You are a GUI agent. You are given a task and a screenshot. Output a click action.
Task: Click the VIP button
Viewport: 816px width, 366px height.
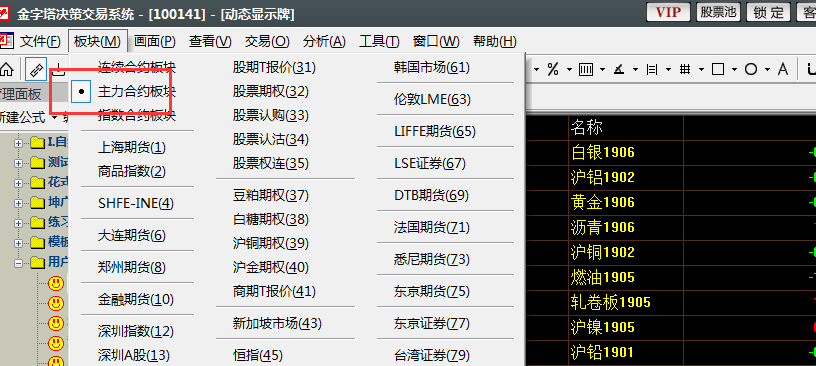[668, 12]
